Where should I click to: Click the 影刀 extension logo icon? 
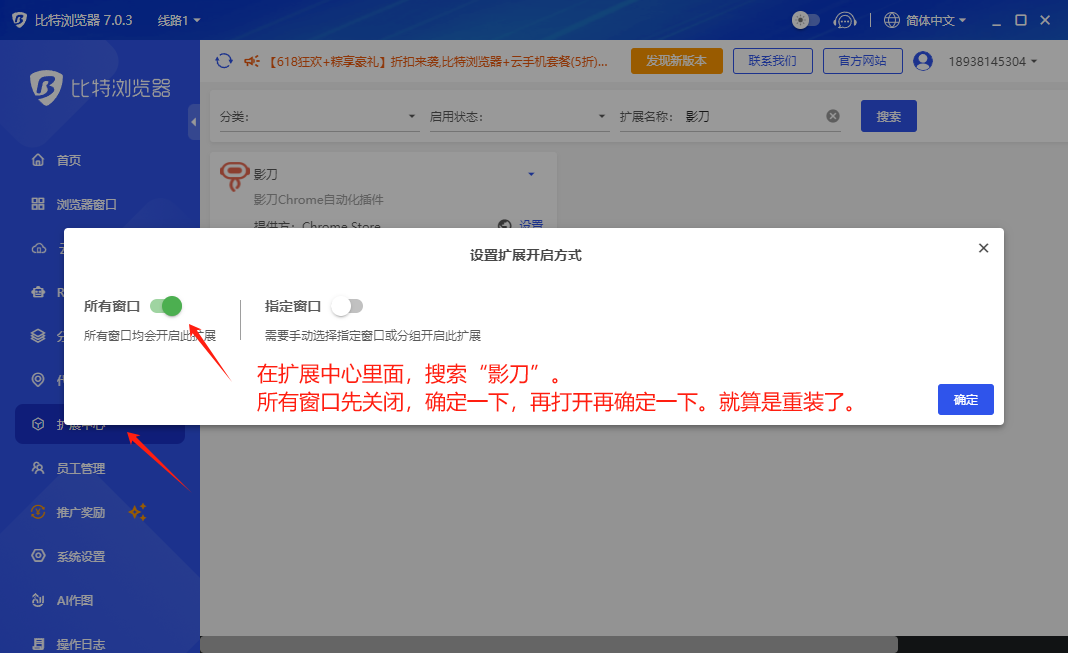(x=234, y=176)
